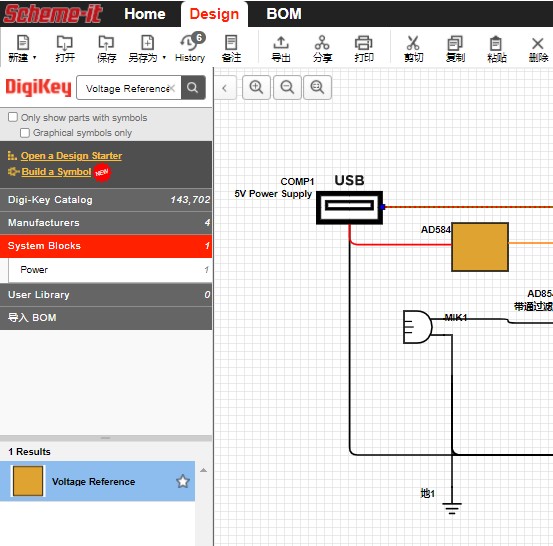Collapse the System Blocks section
553x546 pixels.
point(106,246)
